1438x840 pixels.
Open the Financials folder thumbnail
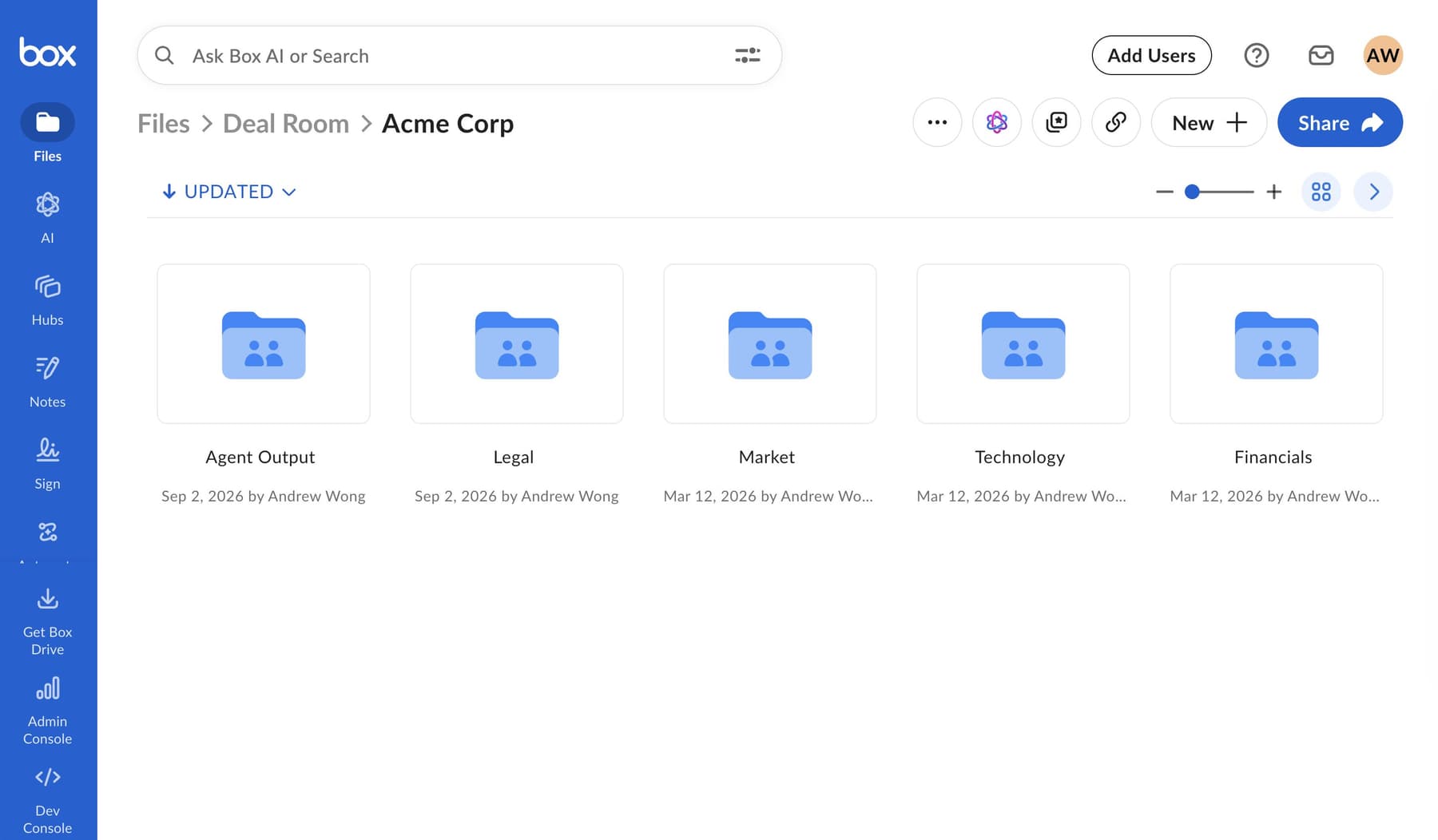coord(1277,343)
